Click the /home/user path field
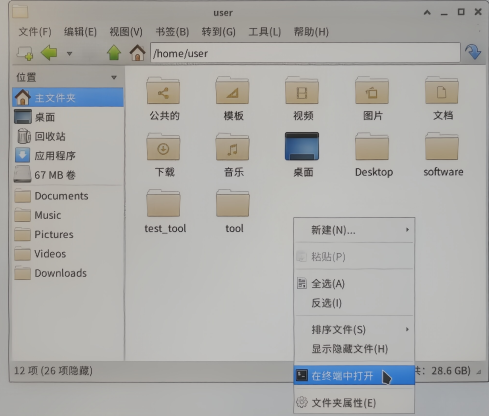 pyautogui.click(x=305, y=53)
